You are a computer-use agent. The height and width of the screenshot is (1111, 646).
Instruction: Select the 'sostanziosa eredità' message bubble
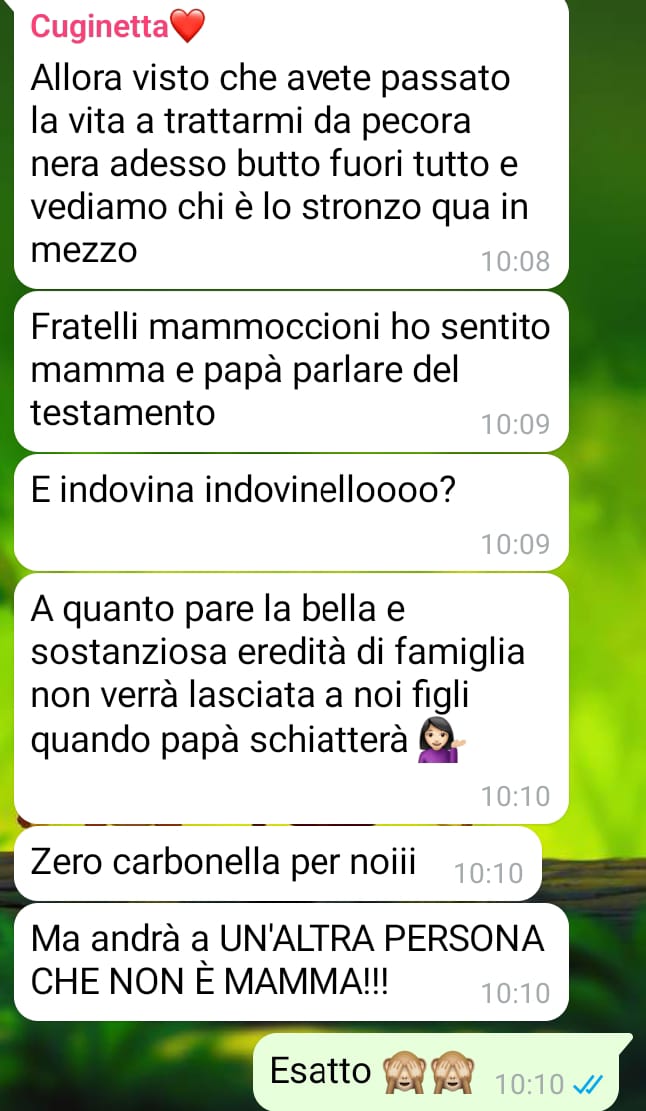tap(291, 699)
